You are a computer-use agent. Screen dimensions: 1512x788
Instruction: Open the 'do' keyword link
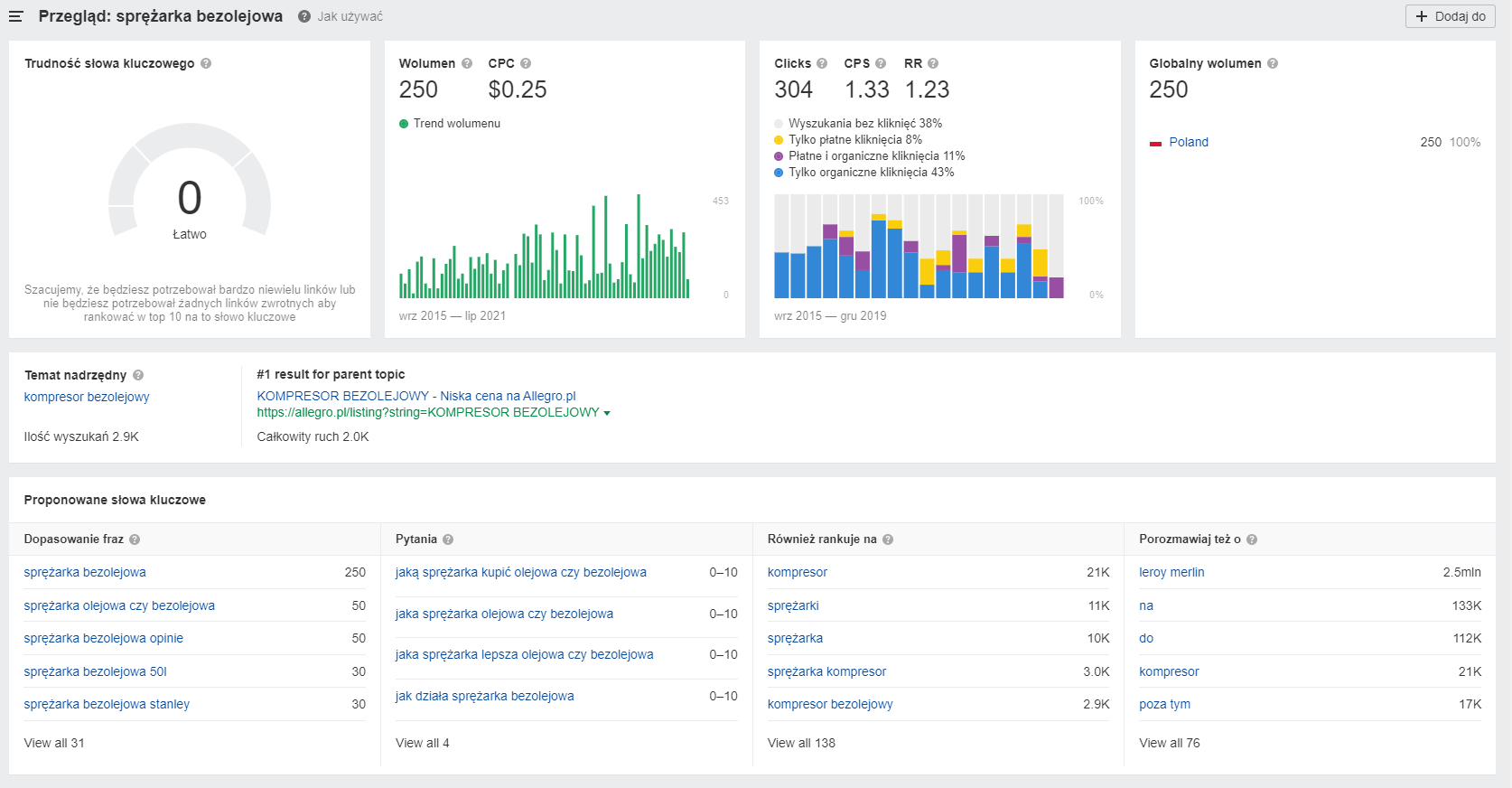1146,638
